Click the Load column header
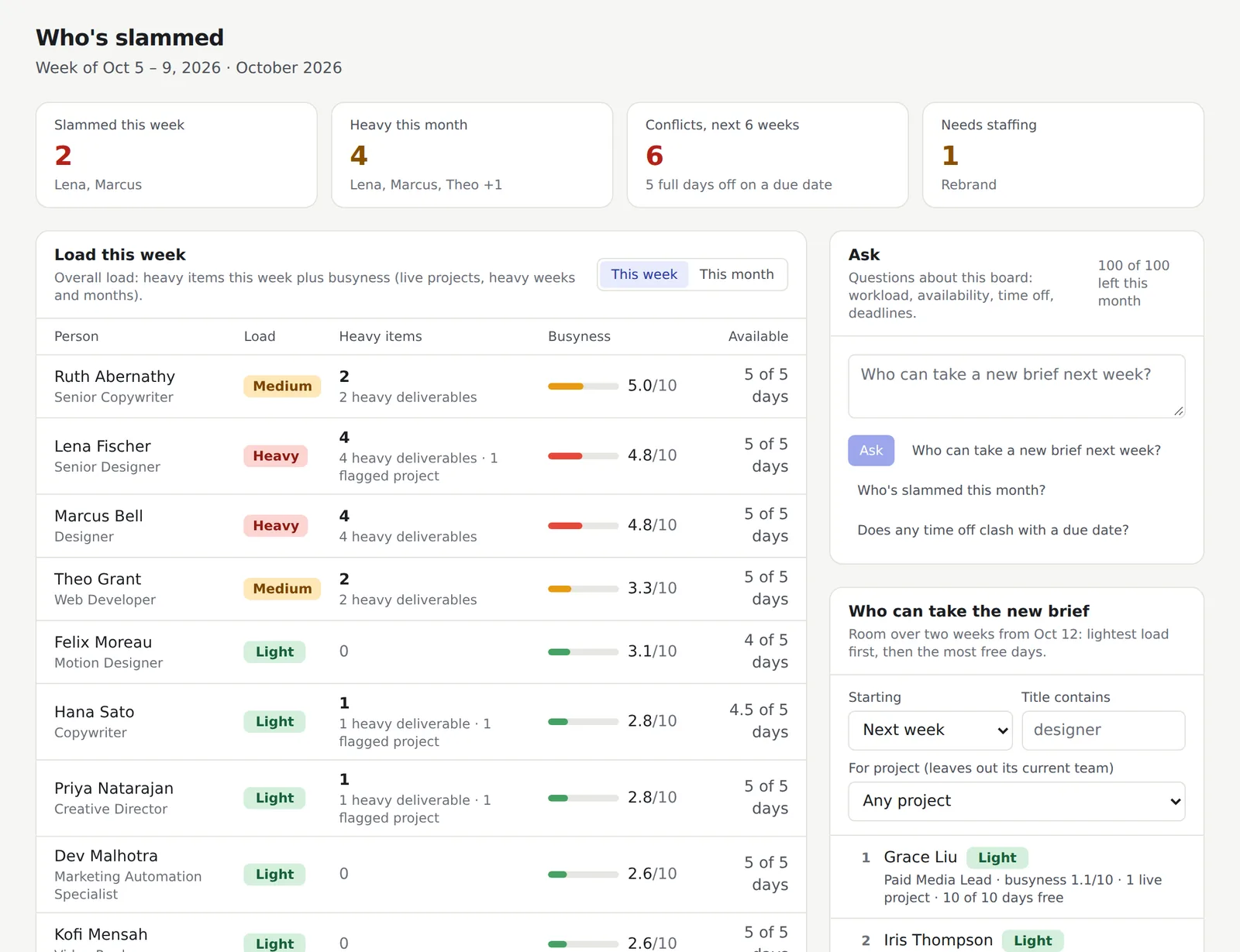Image resolution: width=1240 pixels, height=952 pixels. click(260, 336)
